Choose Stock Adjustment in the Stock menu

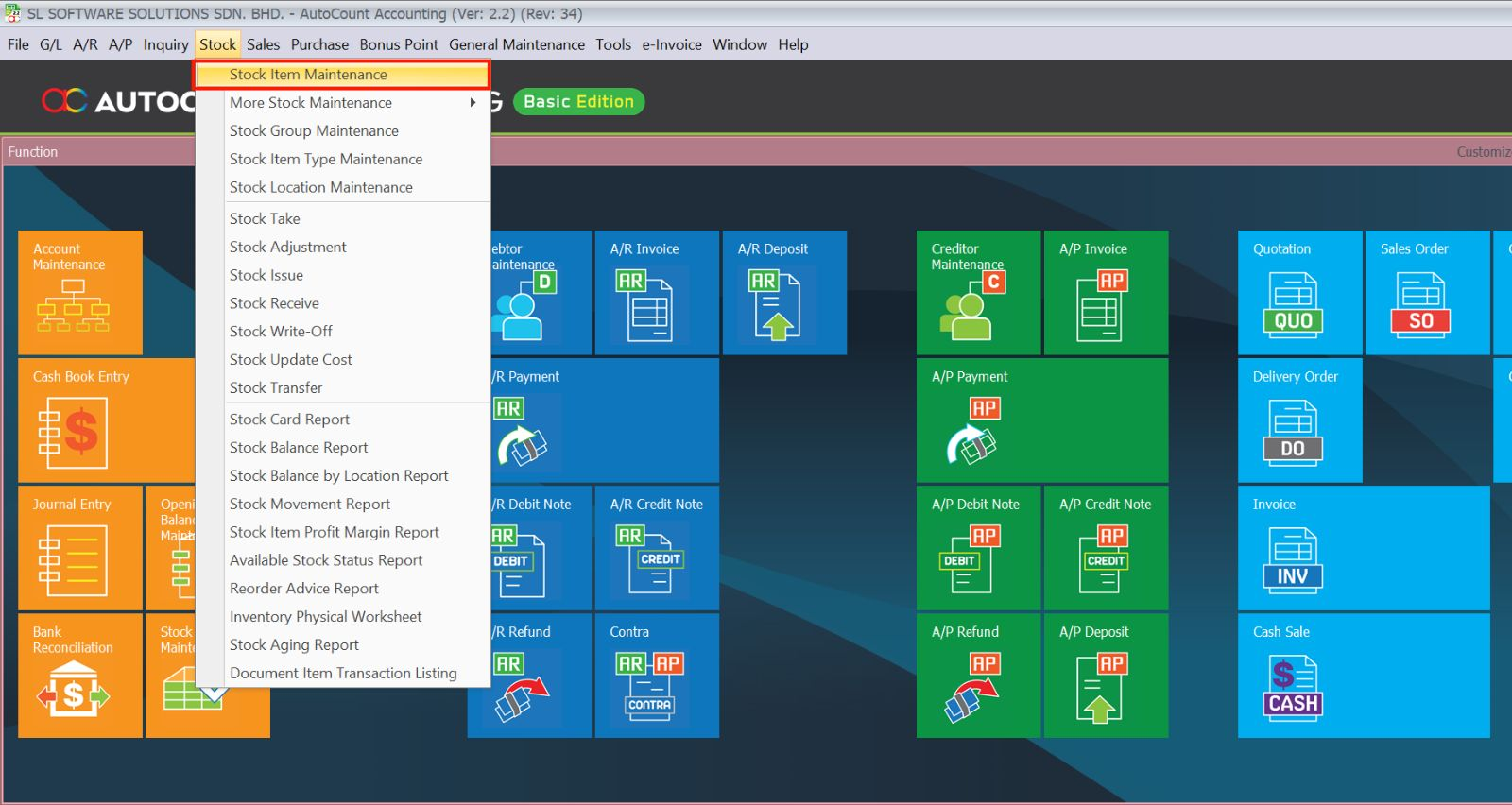coord(287,247)
